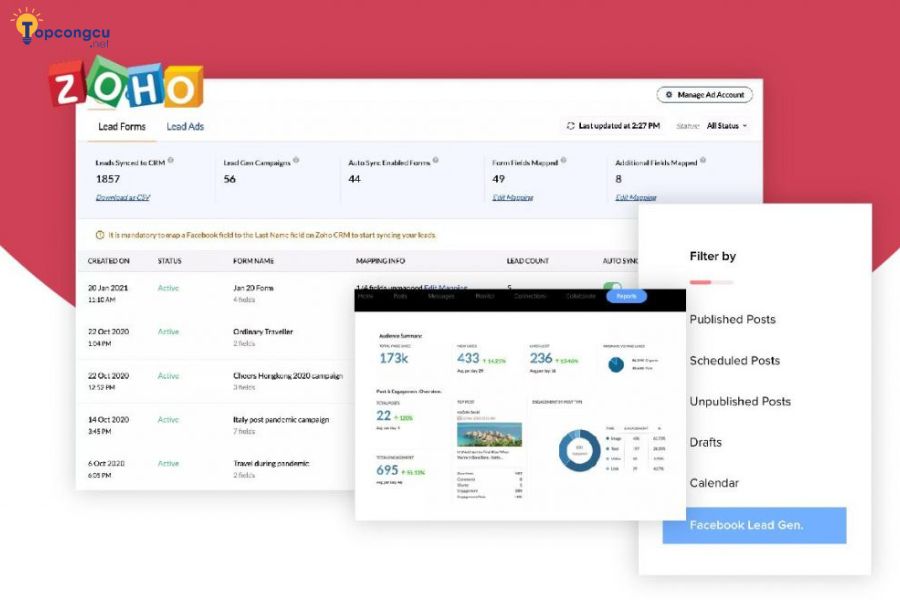Open the All Status filter dropdown

pos(727,126)
